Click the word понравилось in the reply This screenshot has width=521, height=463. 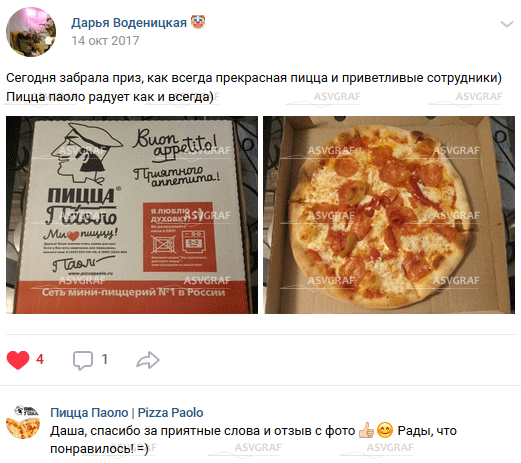92,449
